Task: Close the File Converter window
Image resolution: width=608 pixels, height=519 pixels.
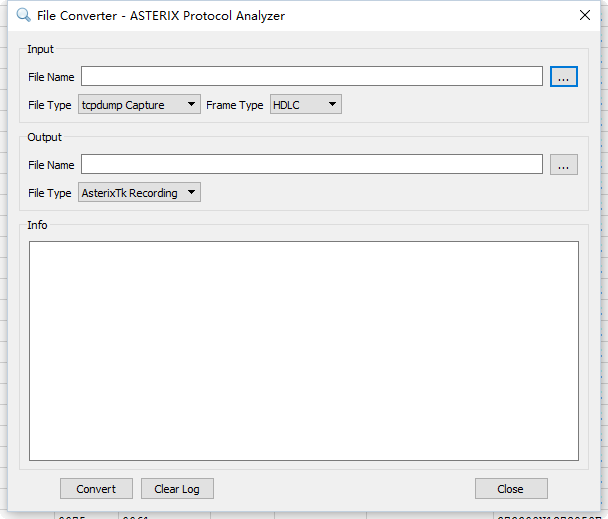Action: [x=585, y=15]
